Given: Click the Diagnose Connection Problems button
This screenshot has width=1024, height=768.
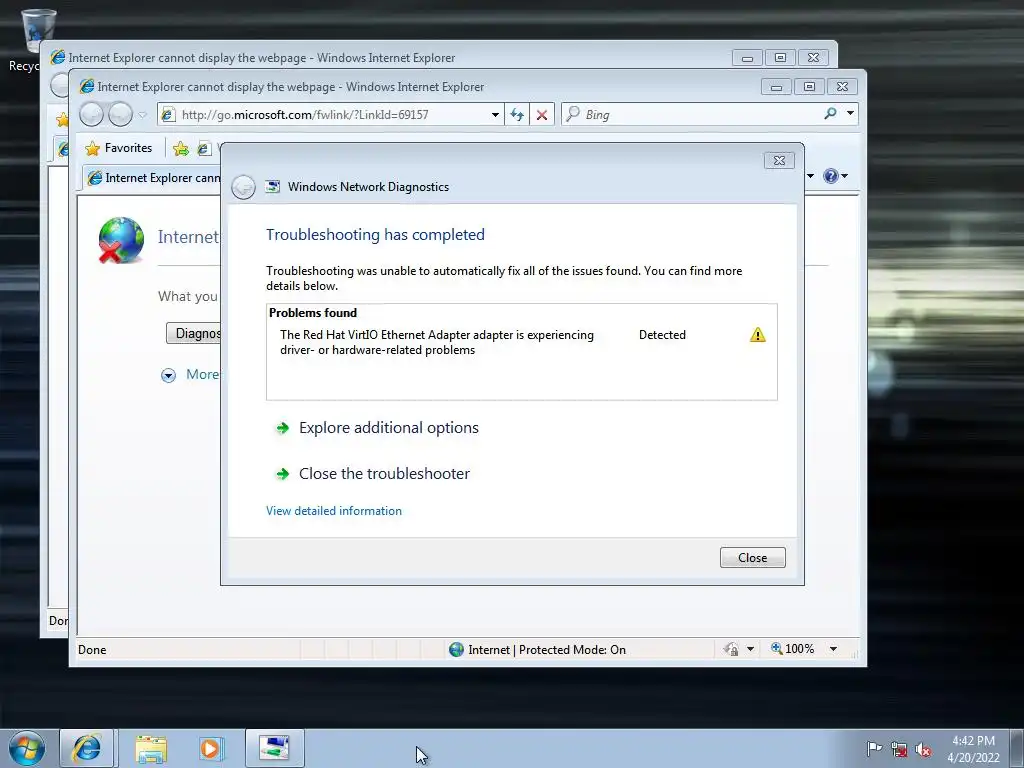Looking at the screenshot, I should [194, 334].
